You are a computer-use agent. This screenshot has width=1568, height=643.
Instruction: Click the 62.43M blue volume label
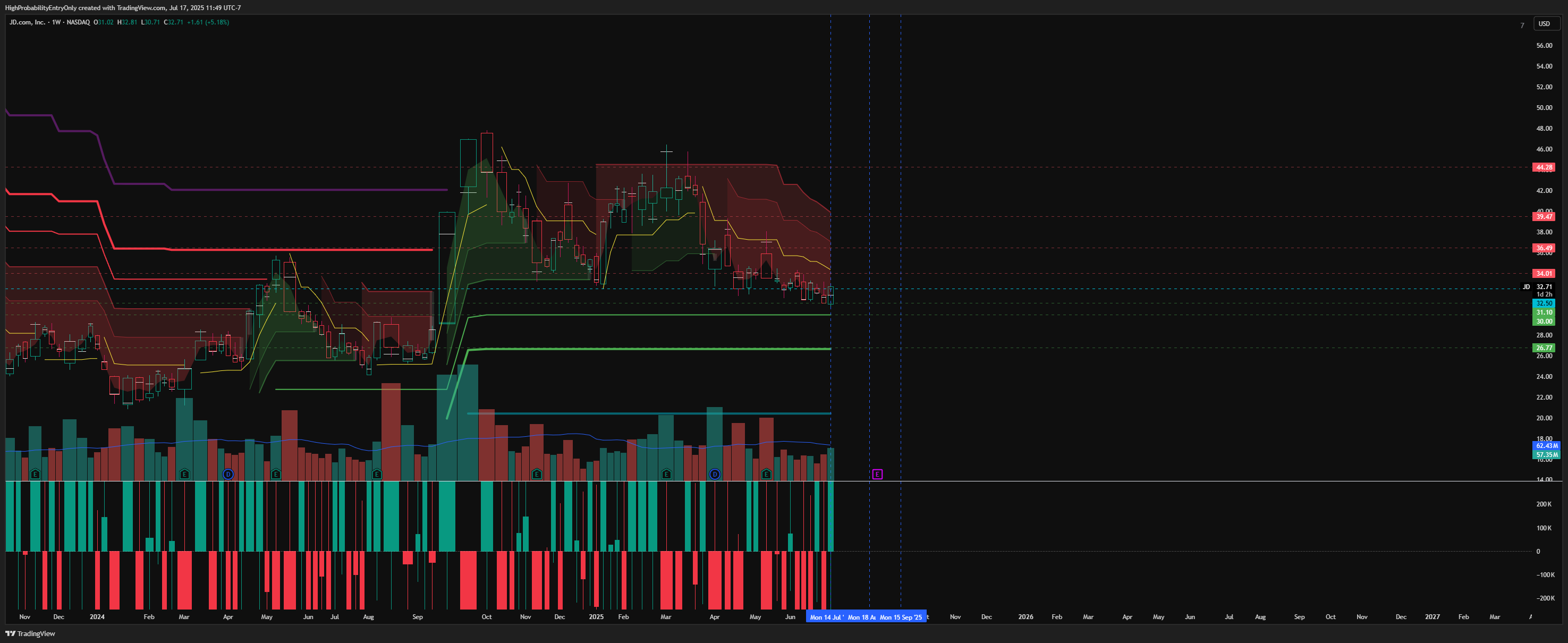pyautogui.click(x=1546, y=446)
